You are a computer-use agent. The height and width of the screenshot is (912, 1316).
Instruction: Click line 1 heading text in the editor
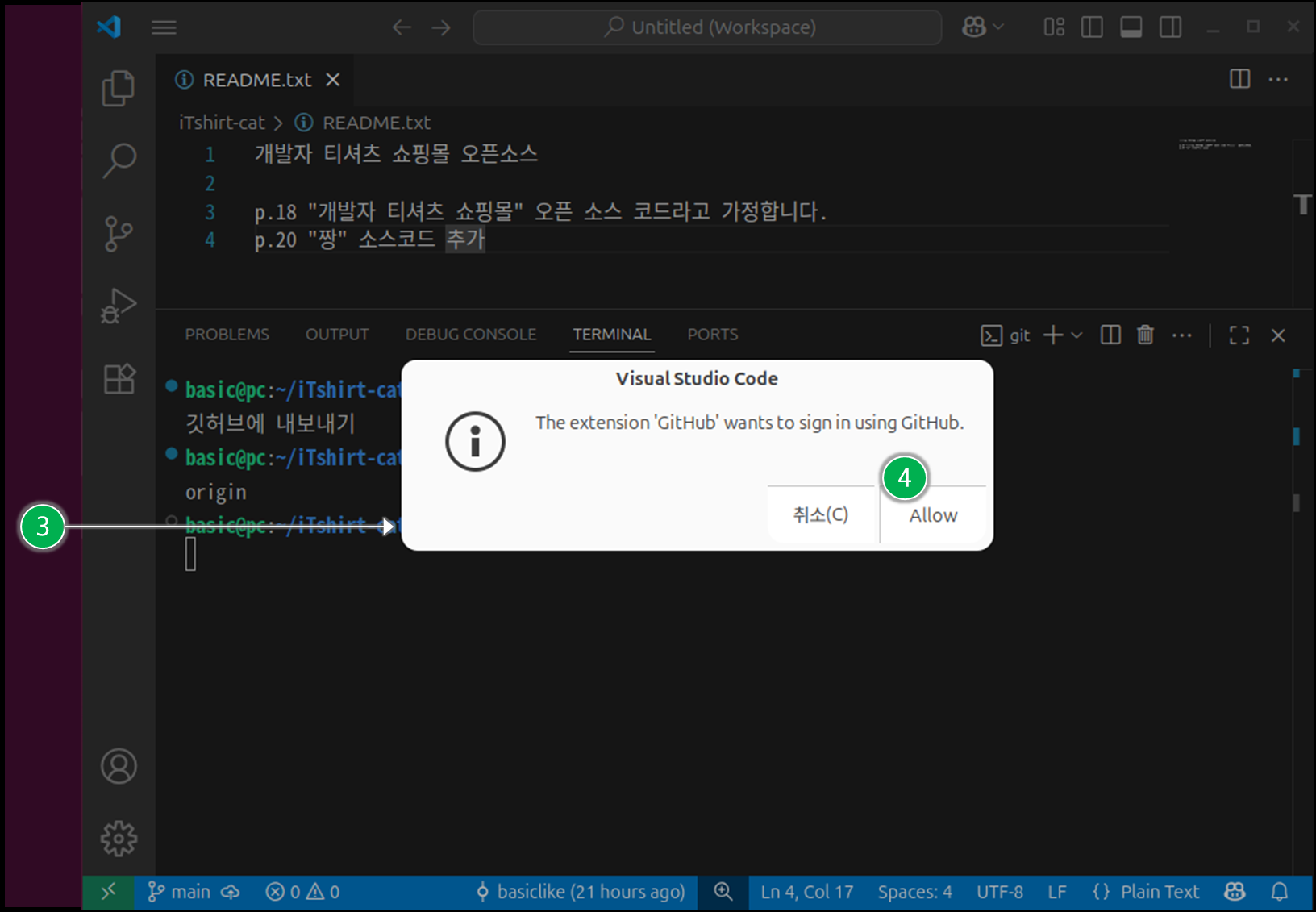[396, 154]
